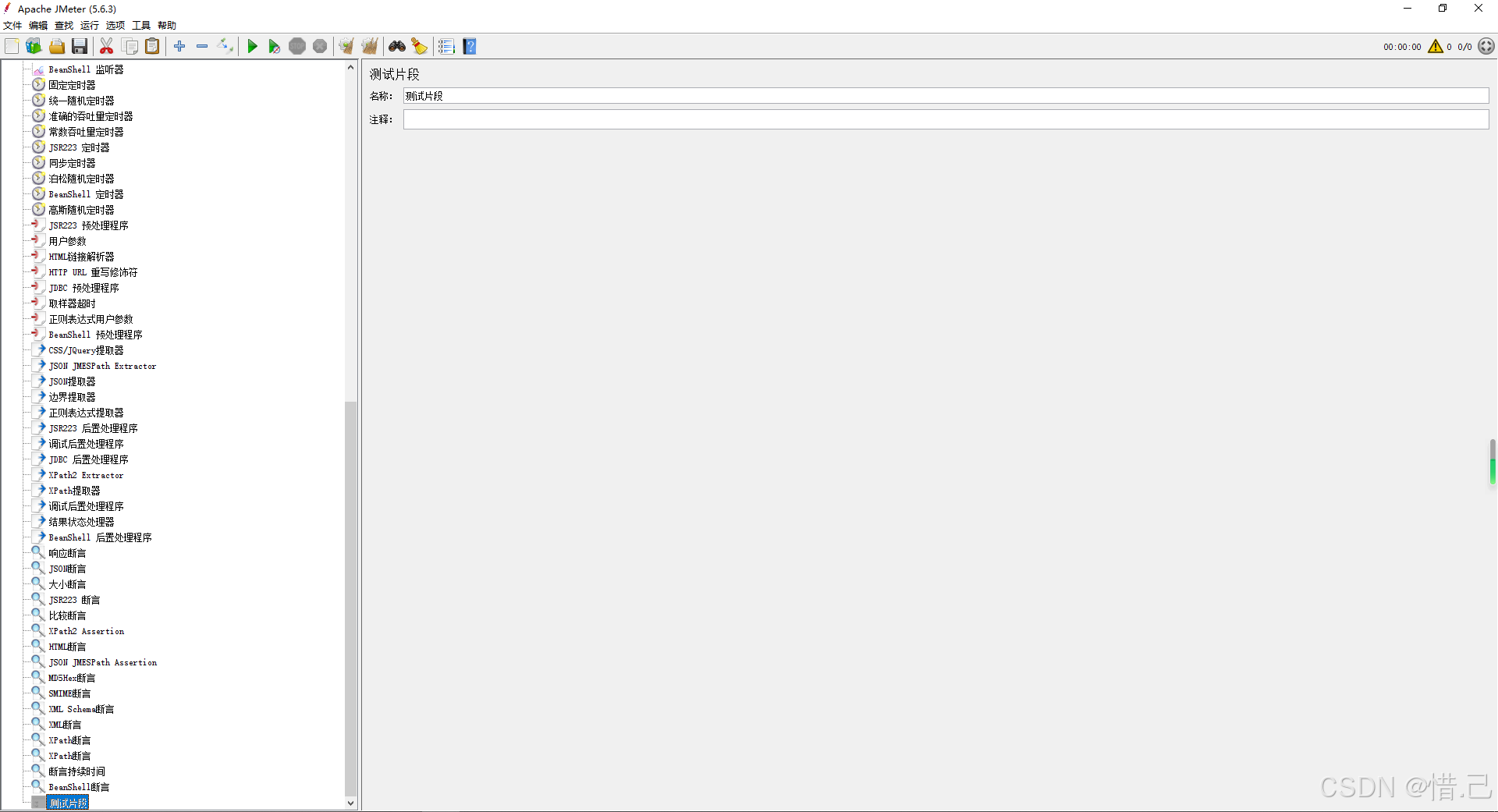This screenshot has width=1498, height=812.
Task: Save the test plan with floppy icon
Action: [80, 47]
